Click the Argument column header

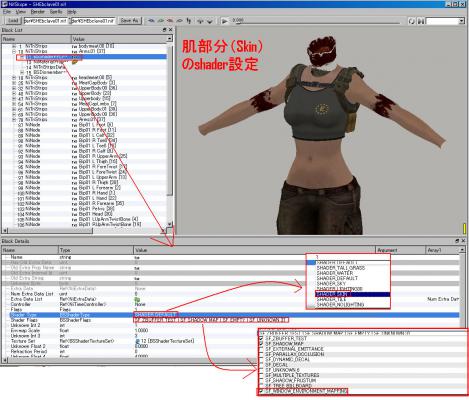[401, 250]
